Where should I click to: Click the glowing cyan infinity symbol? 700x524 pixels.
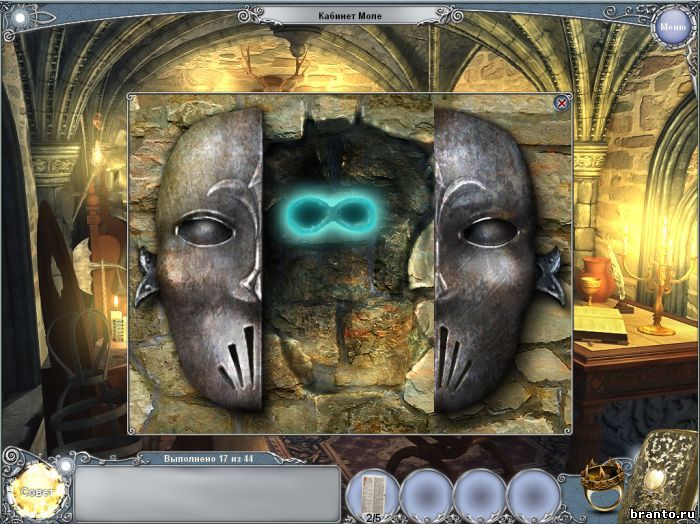(330, 214)
